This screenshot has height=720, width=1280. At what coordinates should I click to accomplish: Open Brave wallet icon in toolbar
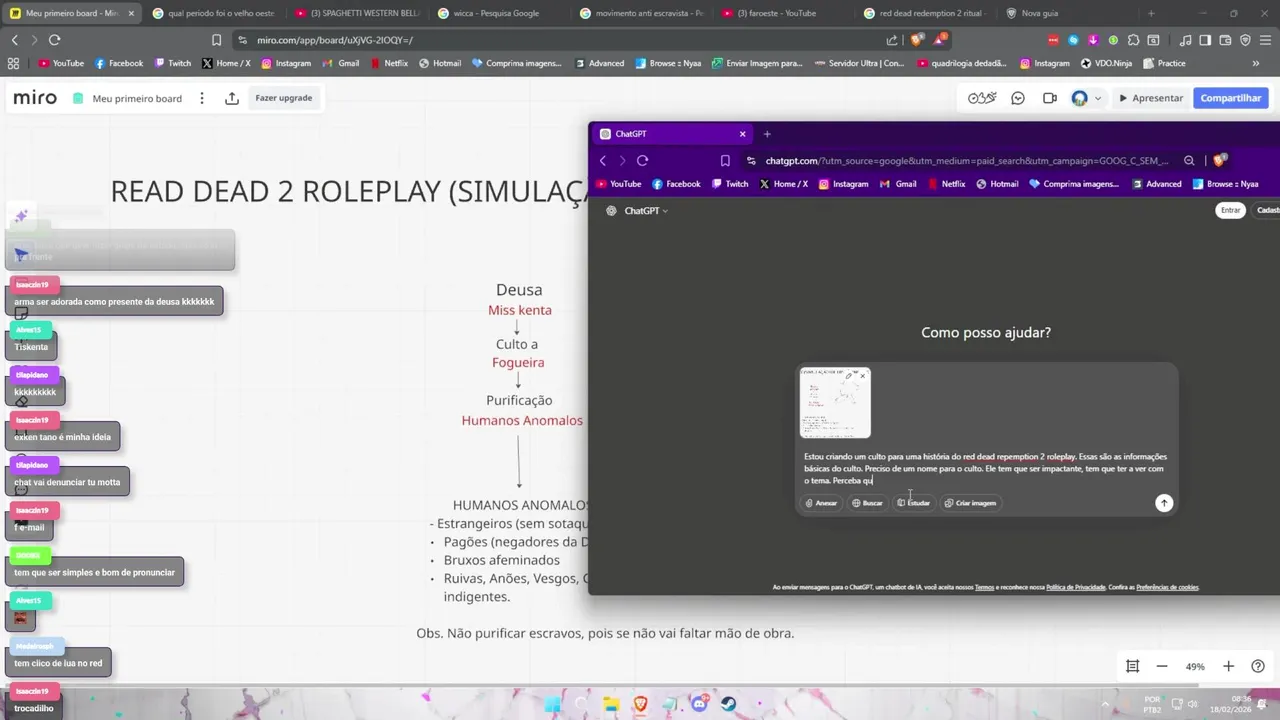pos(1225,40)
